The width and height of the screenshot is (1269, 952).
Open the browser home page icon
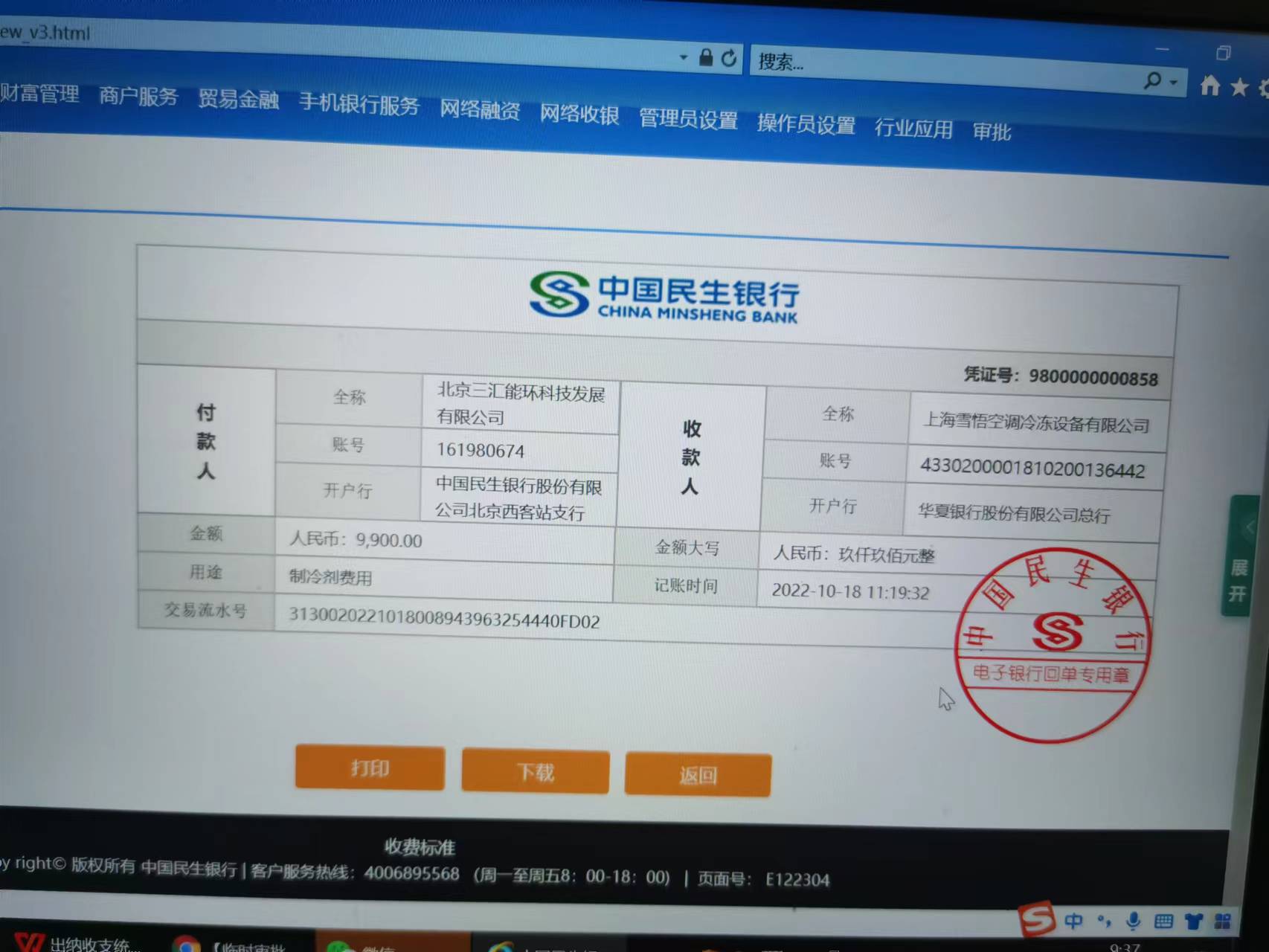point(1210,86)
